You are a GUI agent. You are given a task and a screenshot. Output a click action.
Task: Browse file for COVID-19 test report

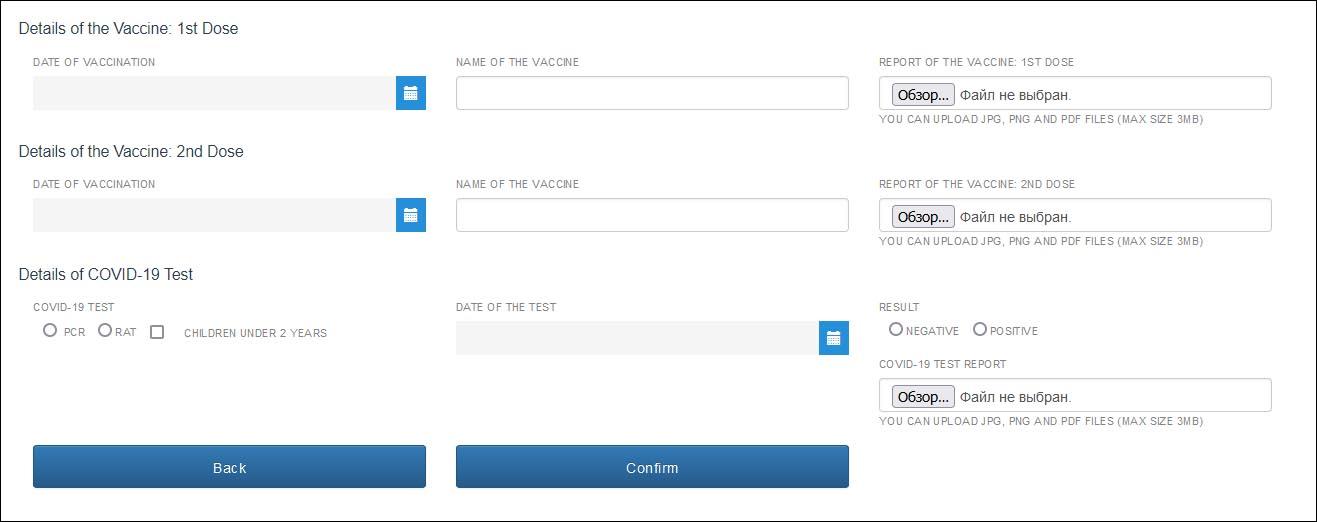coord(923,397)
